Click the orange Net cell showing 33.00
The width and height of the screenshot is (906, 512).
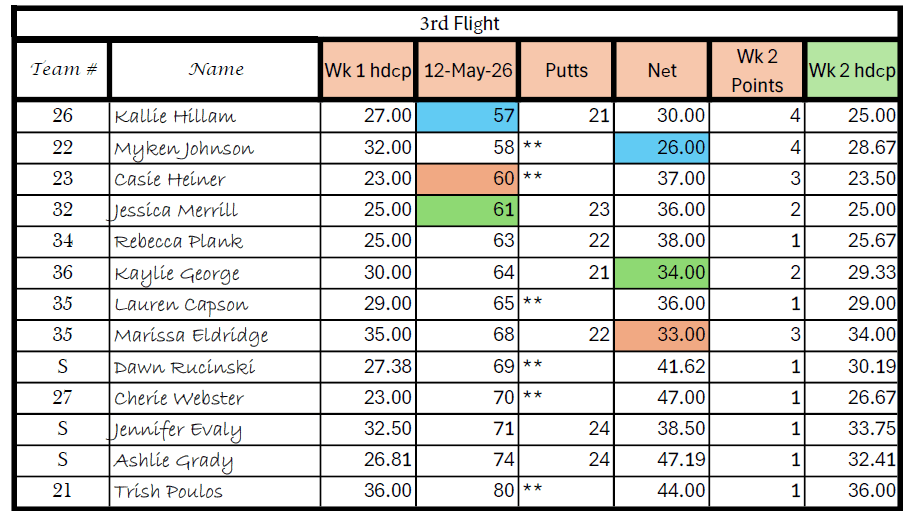click(662, 335)
